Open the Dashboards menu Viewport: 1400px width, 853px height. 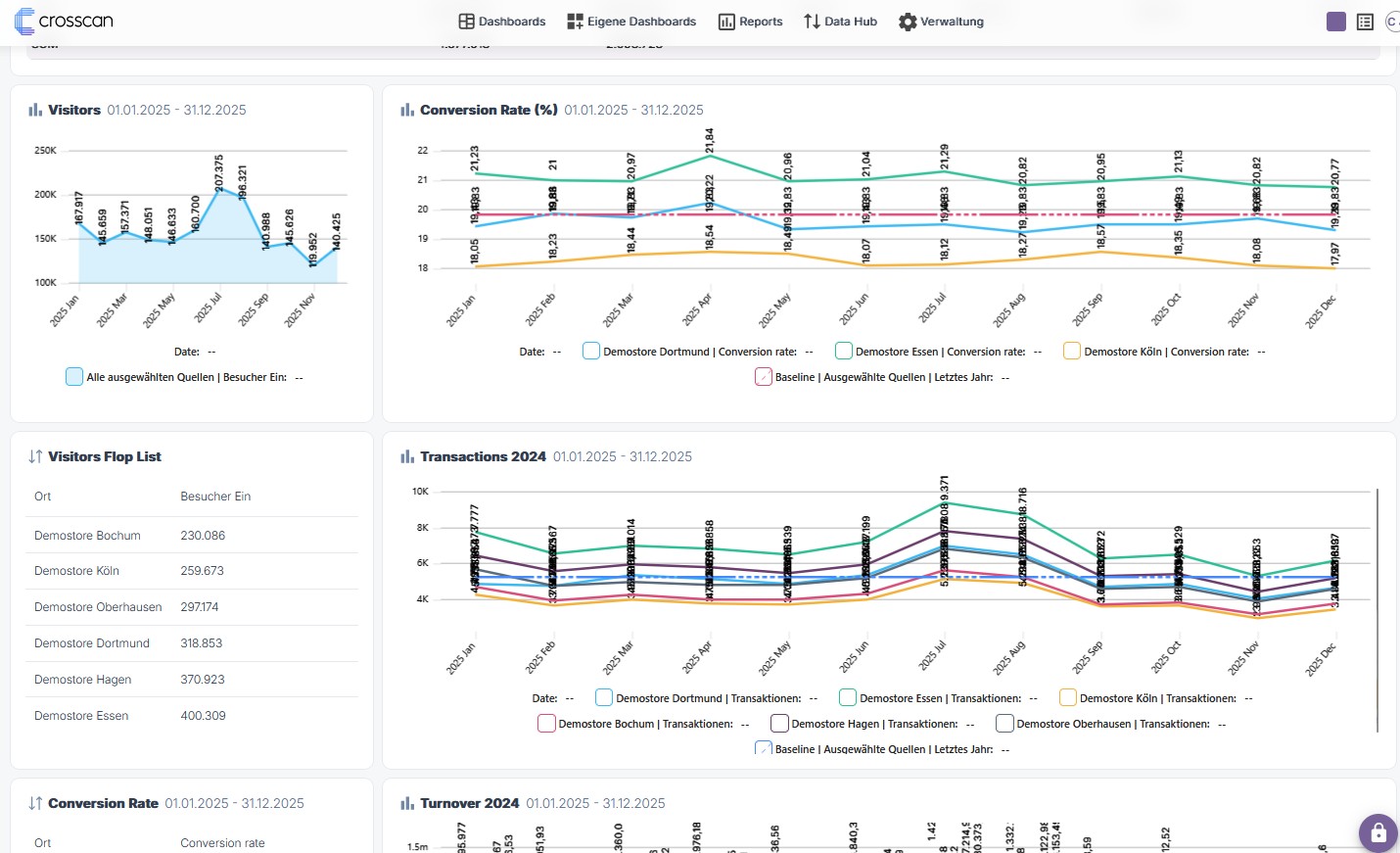[x=502, y=22]
